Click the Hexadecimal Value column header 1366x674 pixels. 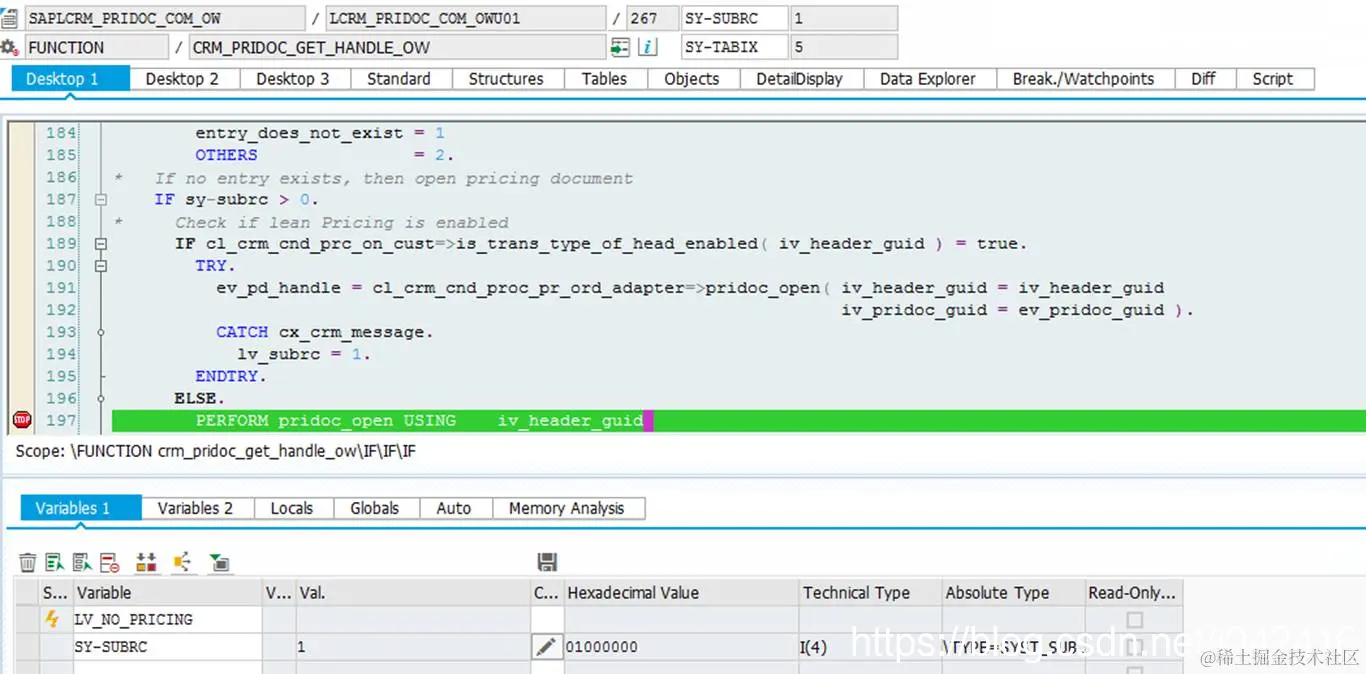pos(681,593)
